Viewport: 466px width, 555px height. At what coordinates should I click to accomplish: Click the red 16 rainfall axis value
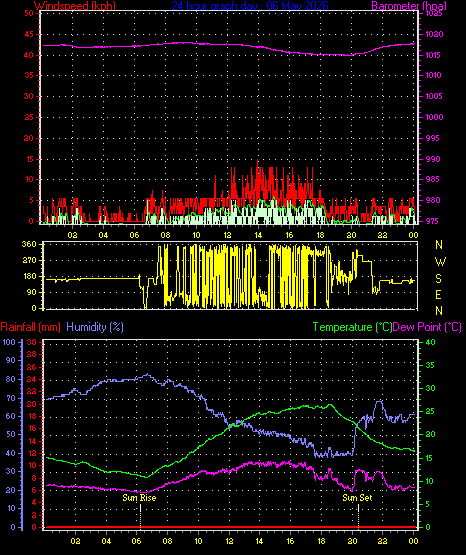[32, 428]
